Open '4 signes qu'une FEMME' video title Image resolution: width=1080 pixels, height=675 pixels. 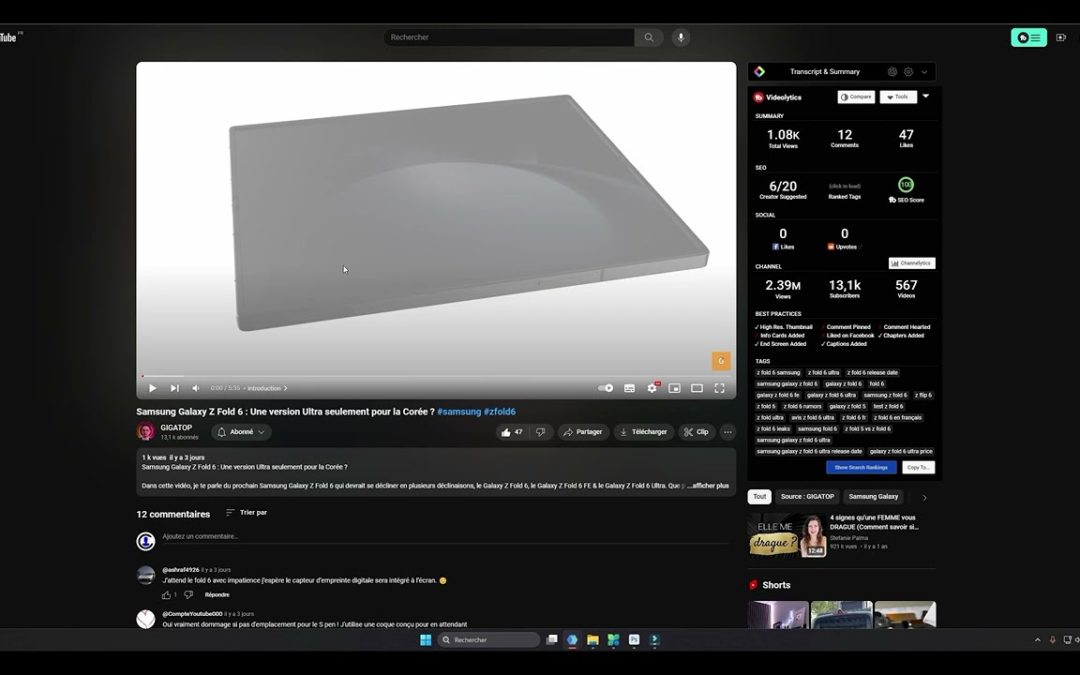coord(874,522)
